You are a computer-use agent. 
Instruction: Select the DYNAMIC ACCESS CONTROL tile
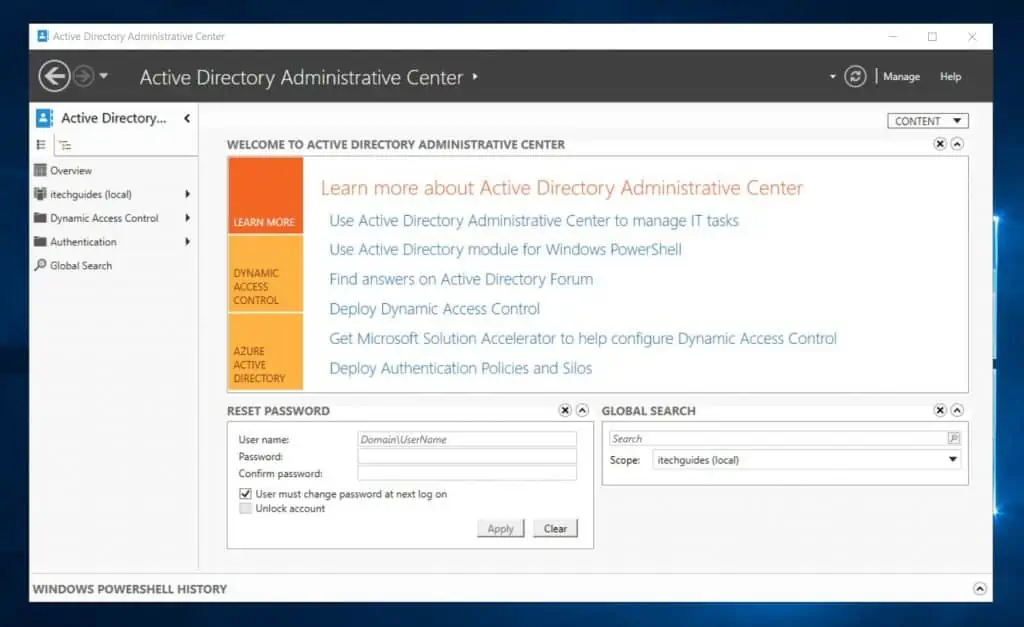265,274
